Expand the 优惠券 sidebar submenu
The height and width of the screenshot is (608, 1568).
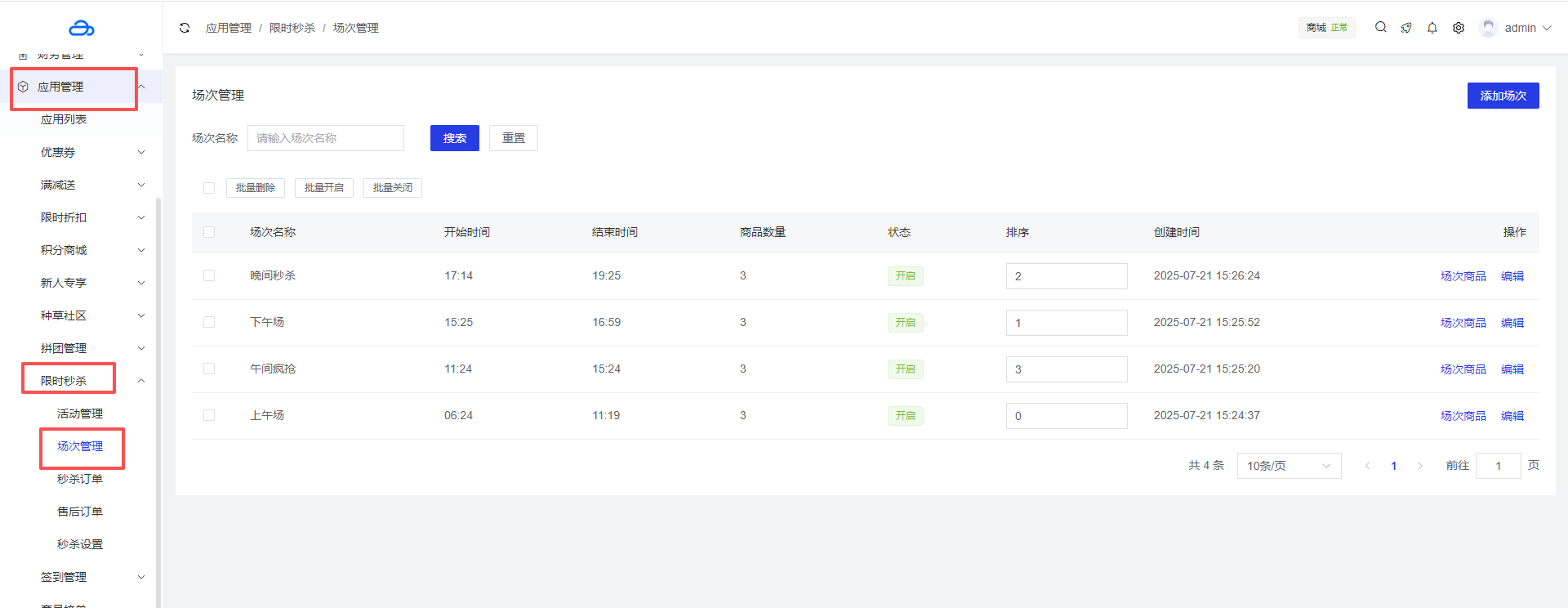click(x=90, y=152)
